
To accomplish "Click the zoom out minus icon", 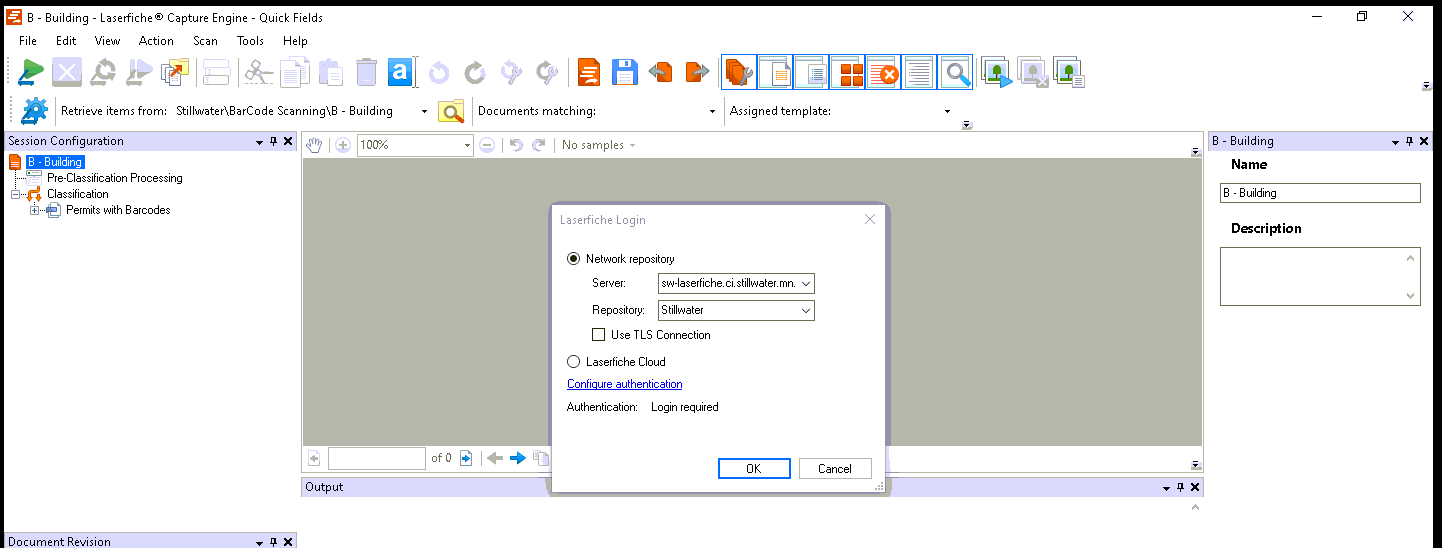I will click(x=487, y=145).
